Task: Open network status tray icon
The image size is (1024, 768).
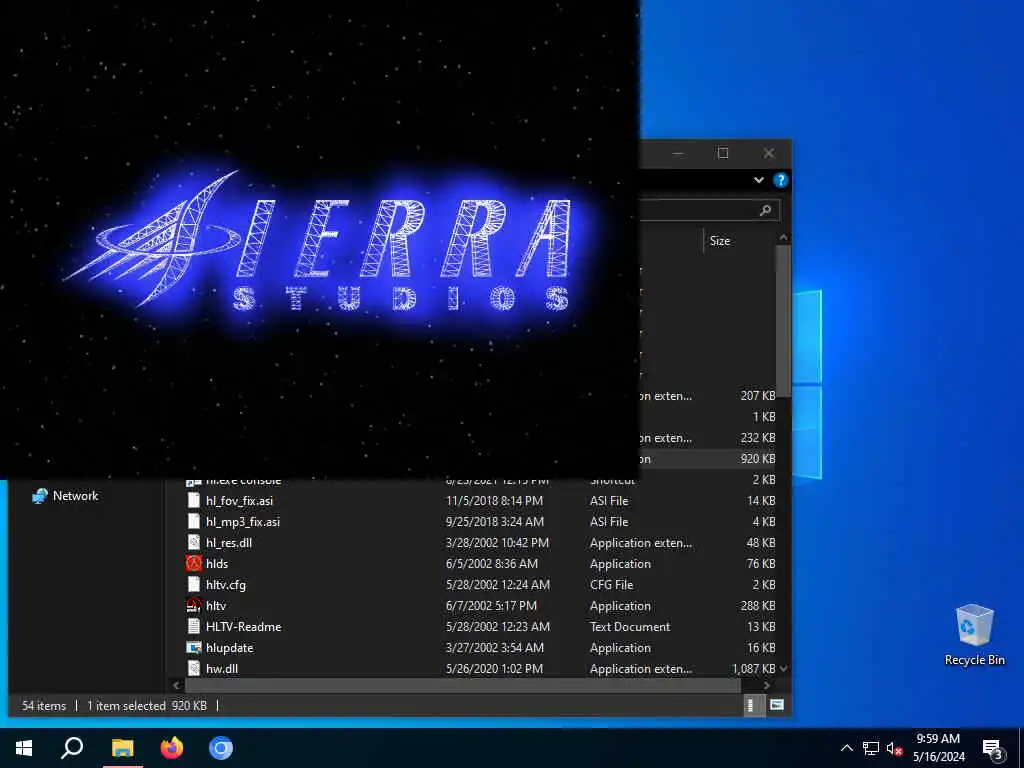Action: tap(871, 748)
